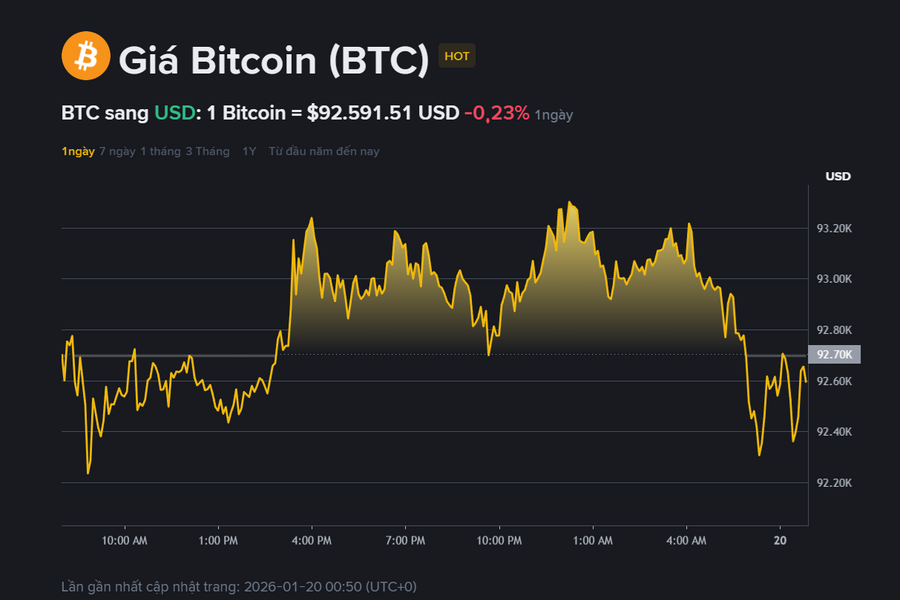Viewport: 900px width, 600px height.
Task: Switch chart to 1Y range
Action: (x=249, y=152)
